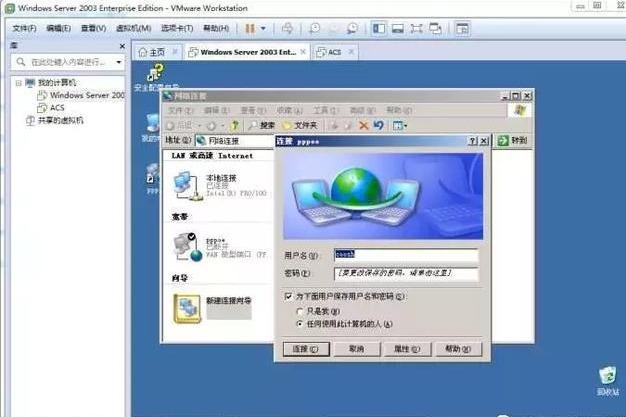Select 我的计算机 in the library tree

pyautogui.click(x=57, y=83)
